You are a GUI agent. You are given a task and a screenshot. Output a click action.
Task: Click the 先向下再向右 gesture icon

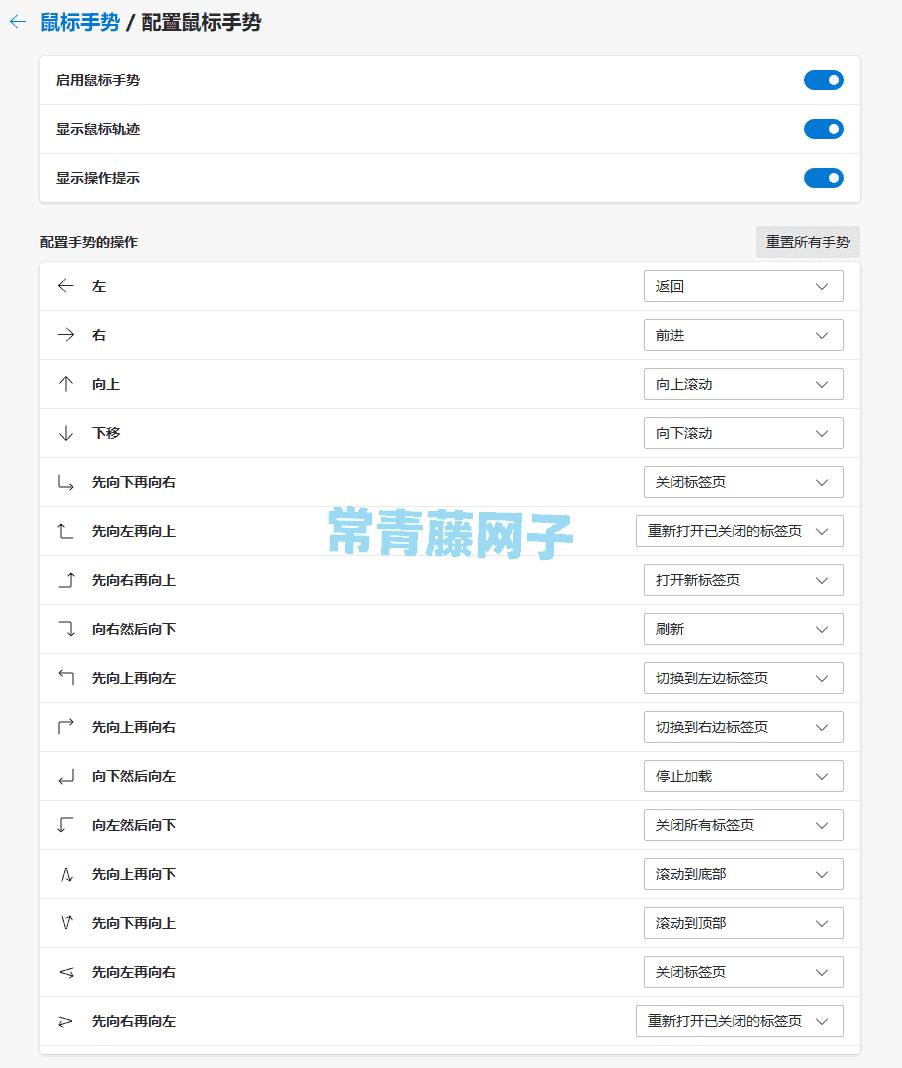pyautogui.click(x=66, y=482)
